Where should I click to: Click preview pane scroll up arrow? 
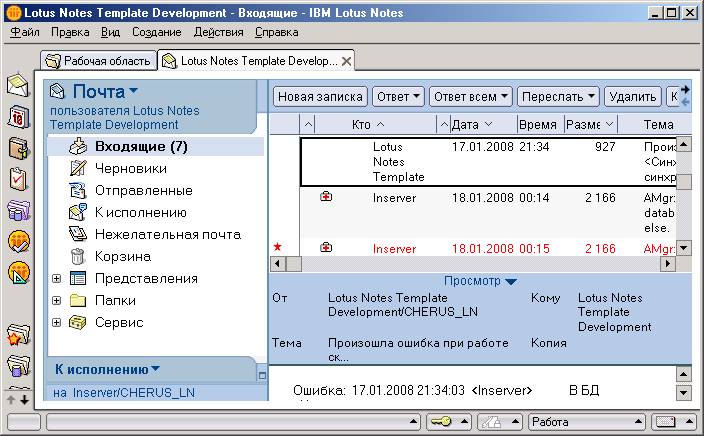tap(683, 374)
